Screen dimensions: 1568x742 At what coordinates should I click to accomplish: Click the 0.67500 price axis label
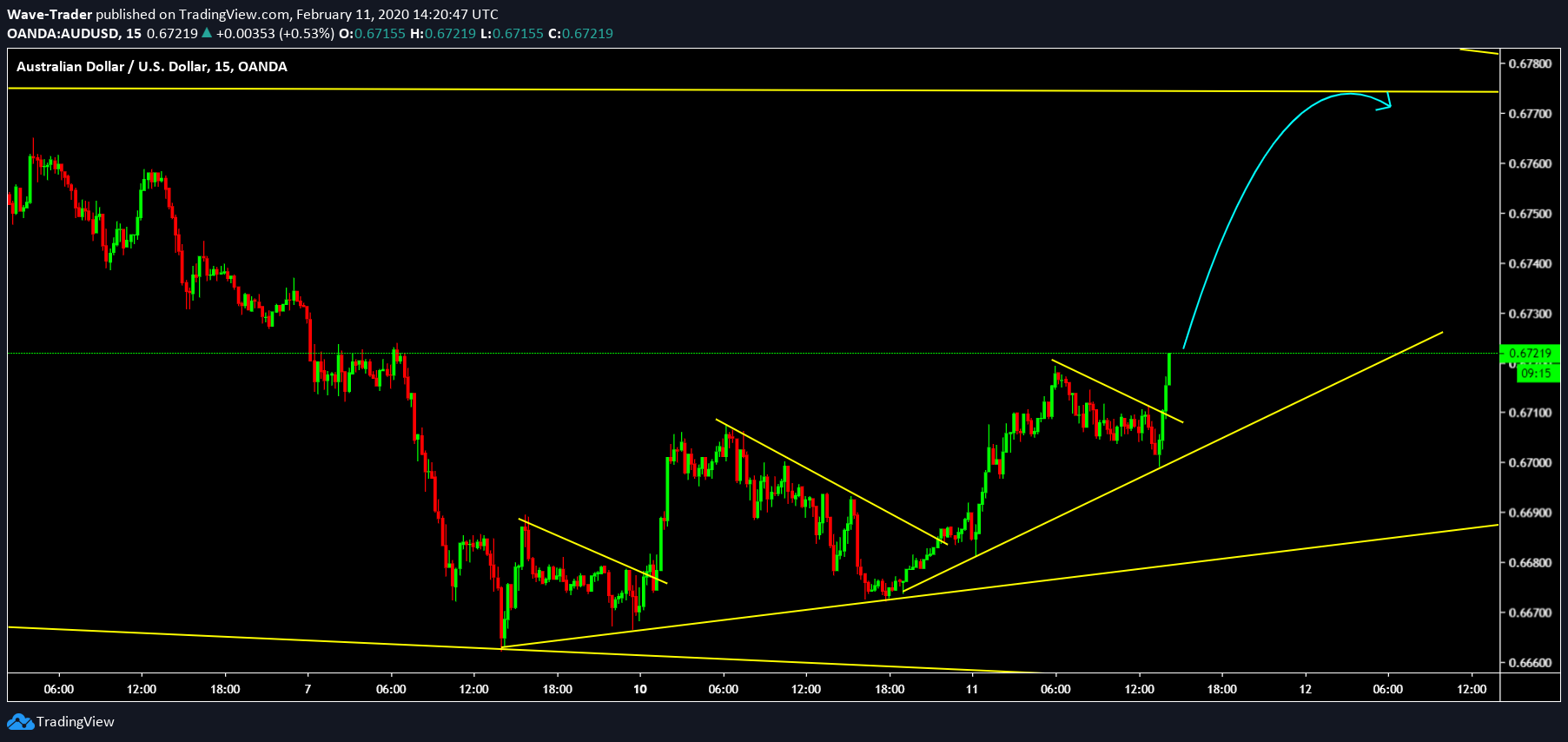point(1530,214)
